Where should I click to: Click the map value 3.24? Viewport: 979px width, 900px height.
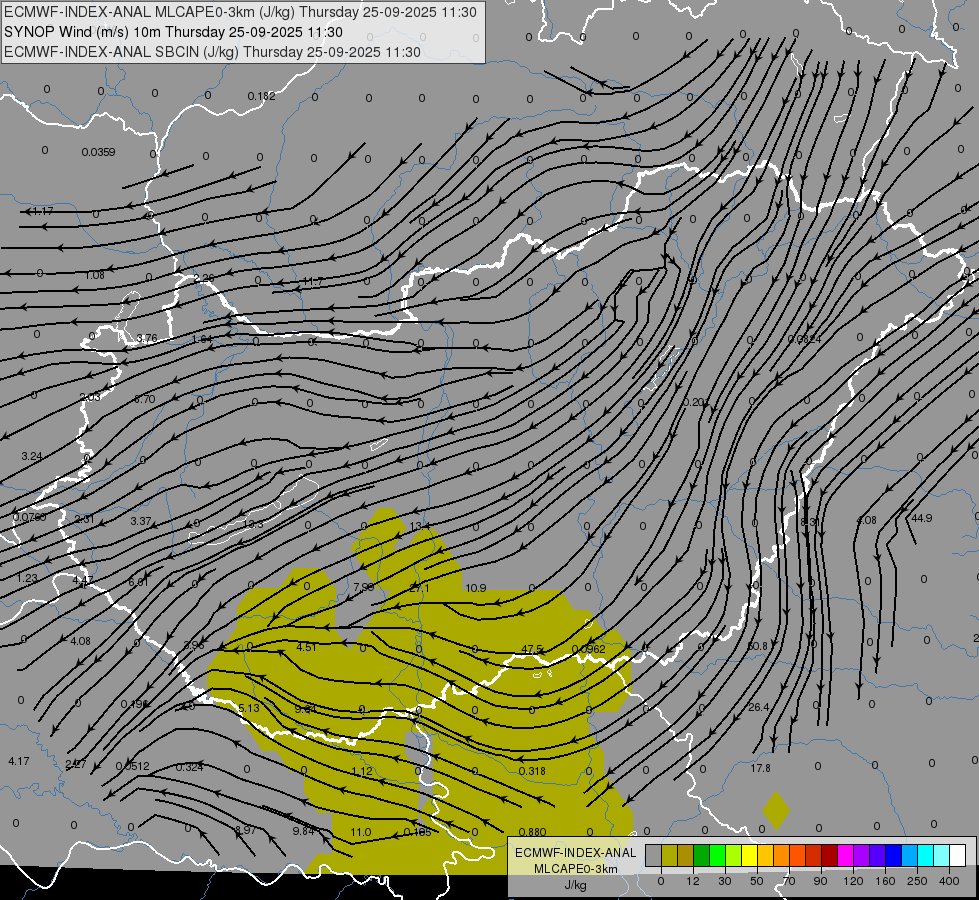[32, 456]
